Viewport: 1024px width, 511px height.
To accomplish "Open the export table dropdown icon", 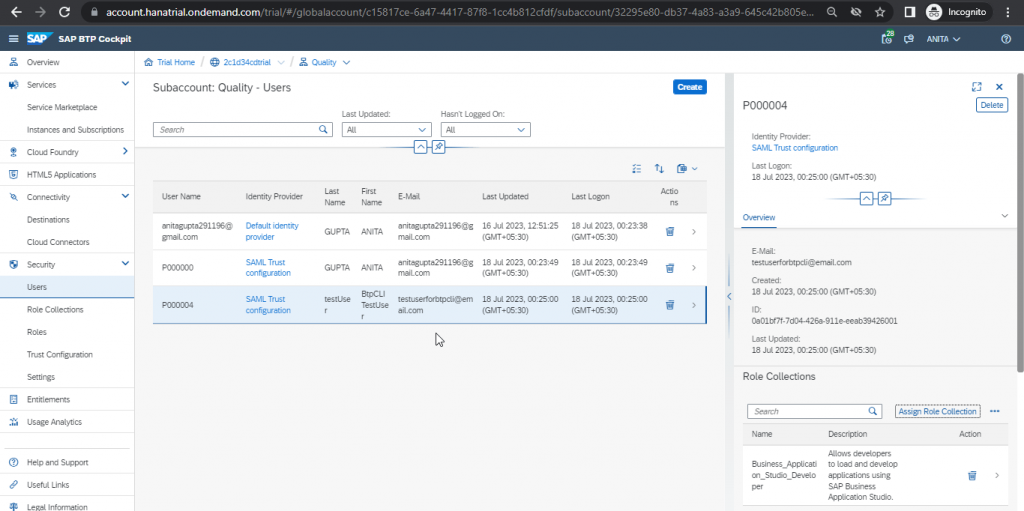I will (x=687, y=169).
